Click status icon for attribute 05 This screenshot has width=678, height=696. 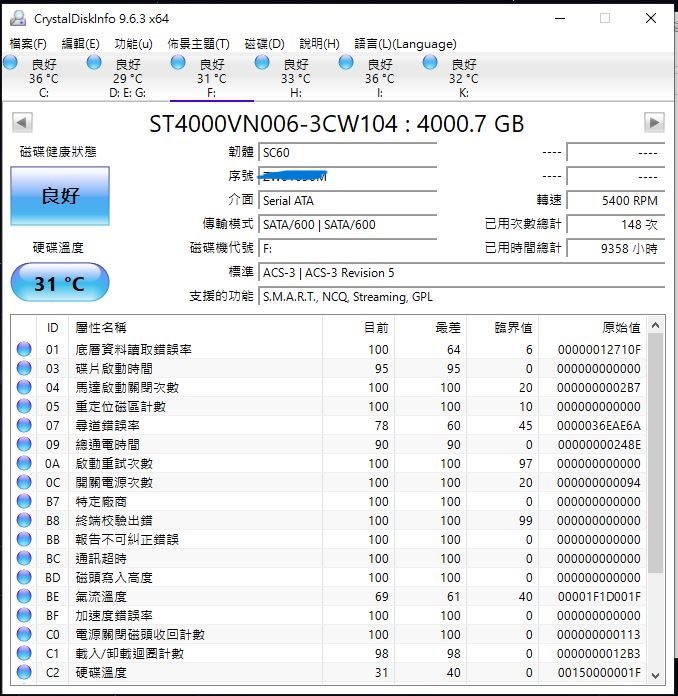(24, 406)
